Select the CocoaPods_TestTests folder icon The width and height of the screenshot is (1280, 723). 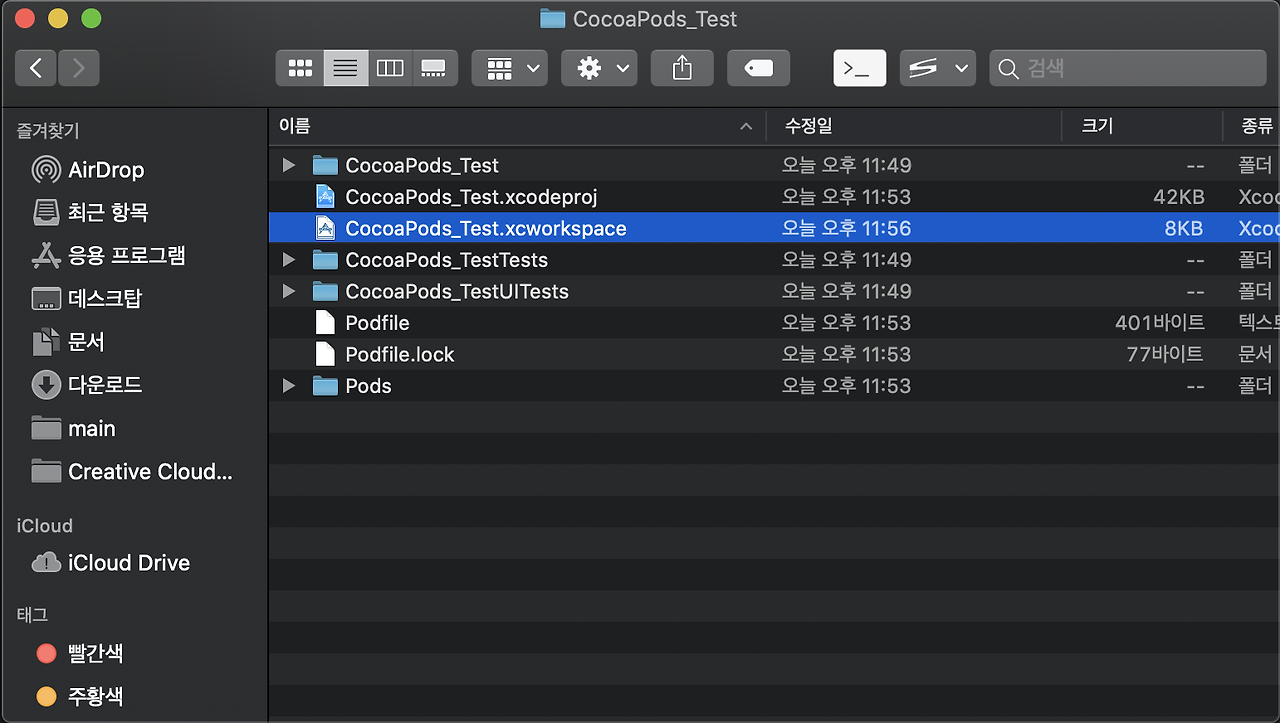coord(324,260)
